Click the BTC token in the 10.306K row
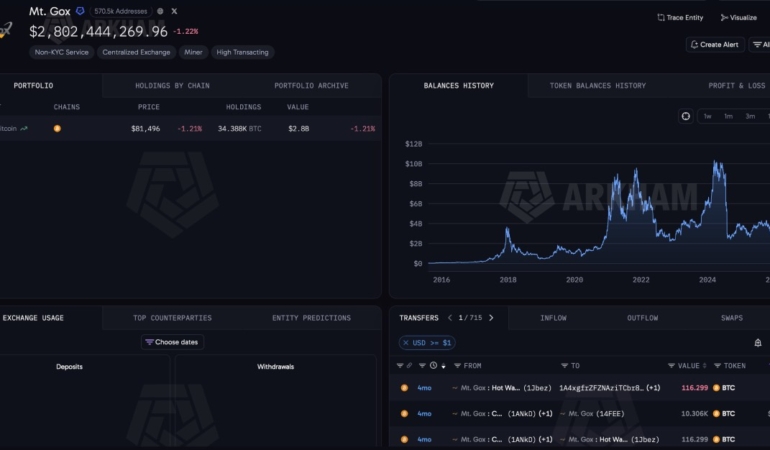Image resolution: width=770 pixels, height=450 pixels. click(x=724, y=414)
